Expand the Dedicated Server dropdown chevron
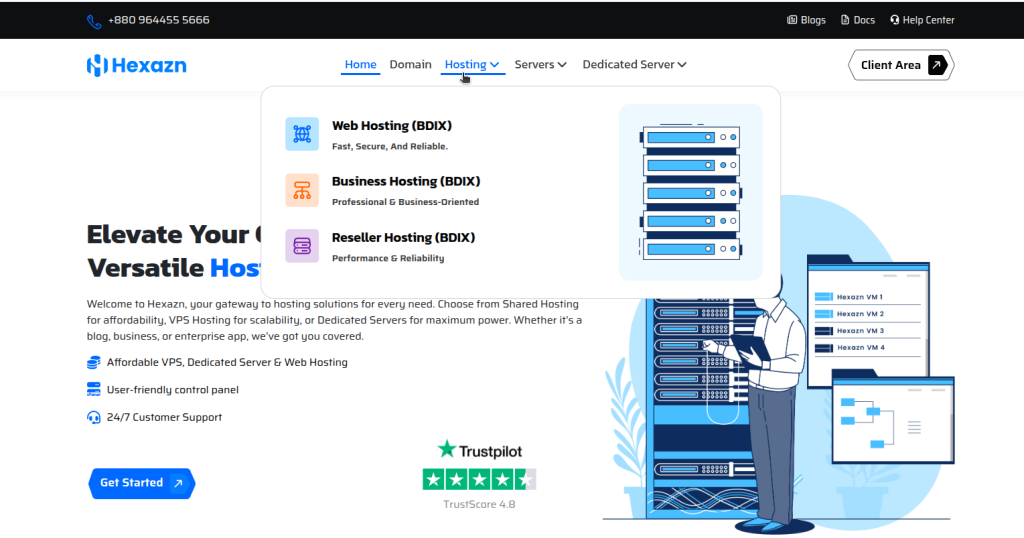Image resolution: width=1024 pixels, height=538 pixels. coord(682,65)
